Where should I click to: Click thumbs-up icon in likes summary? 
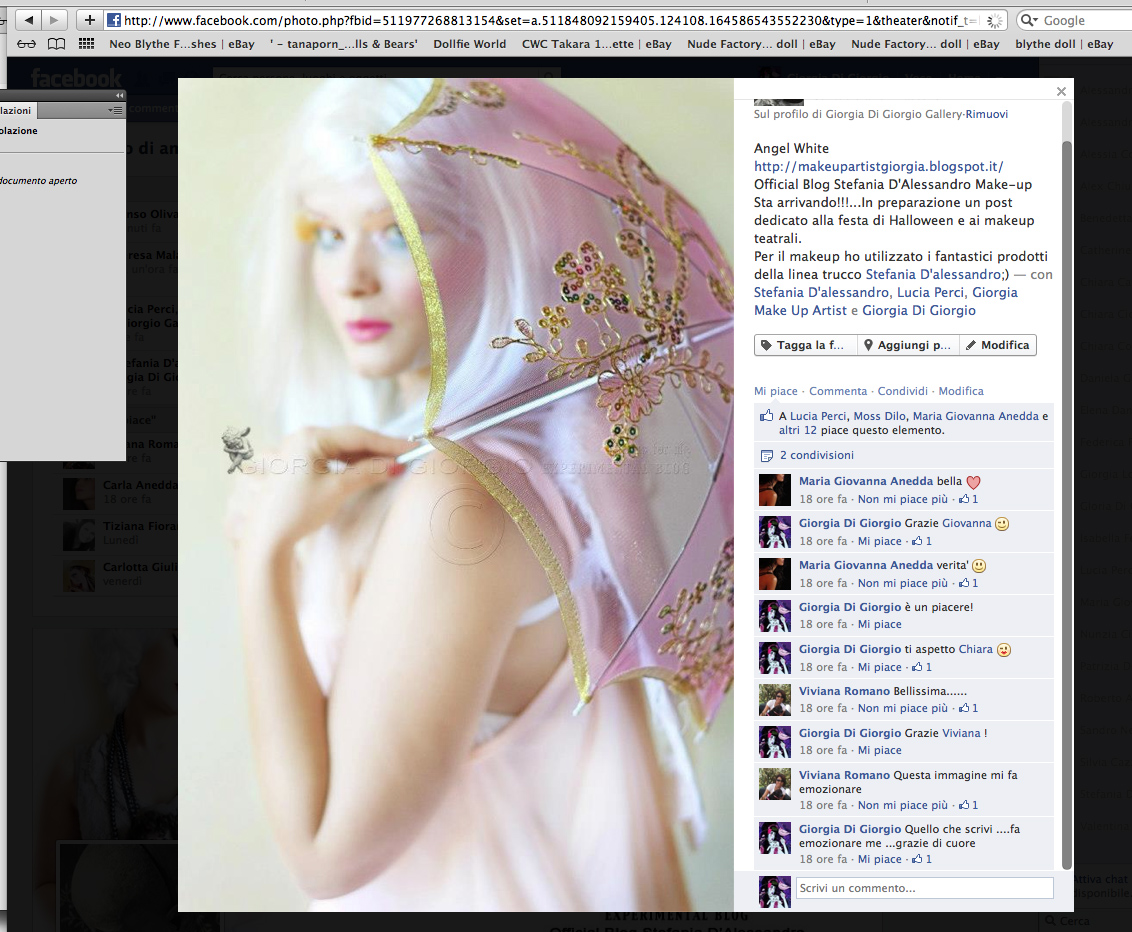pos(766,416)
